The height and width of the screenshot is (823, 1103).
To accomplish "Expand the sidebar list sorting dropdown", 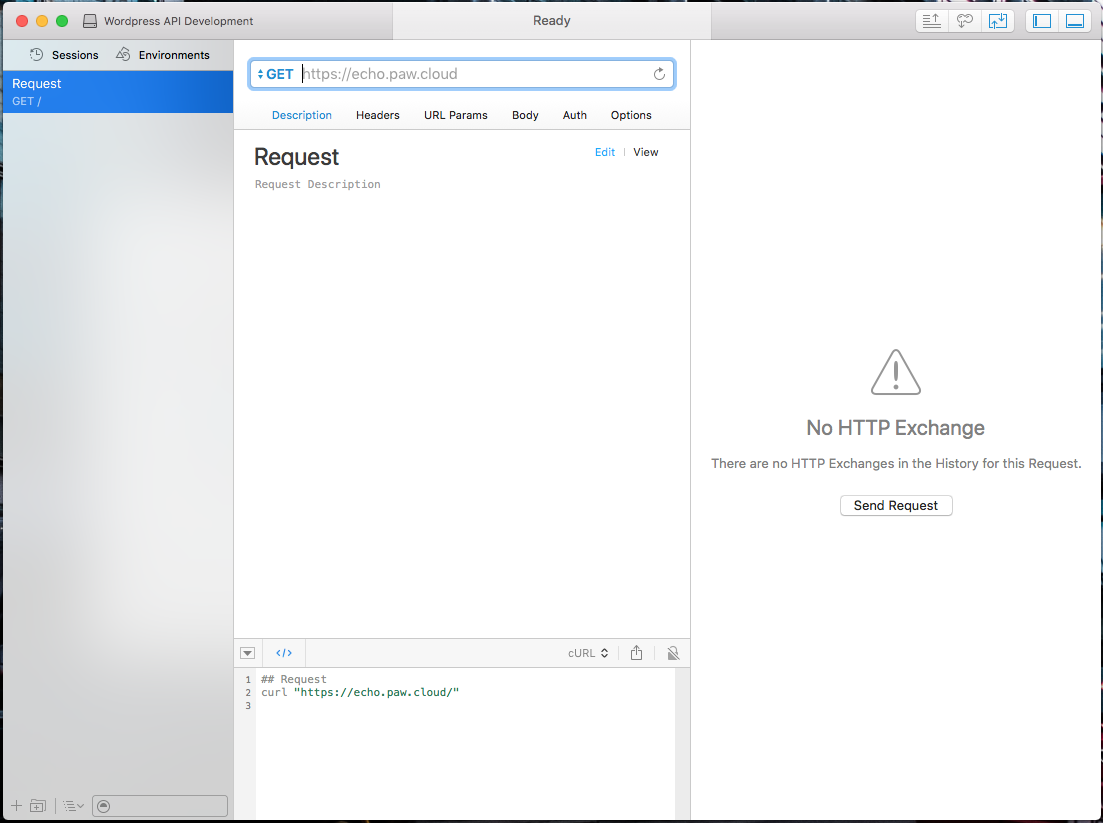I will pyautogui.click(x=73, y=805).
